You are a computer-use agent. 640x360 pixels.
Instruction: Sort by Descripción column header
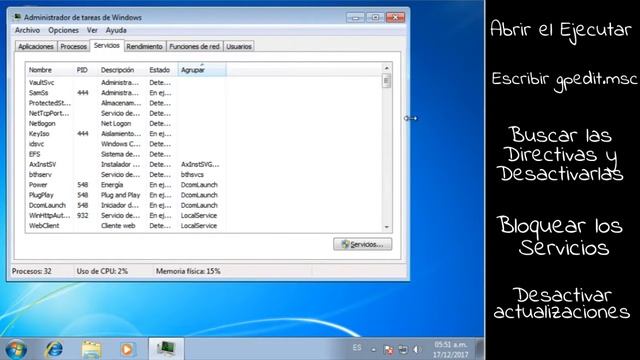point(122,70)
